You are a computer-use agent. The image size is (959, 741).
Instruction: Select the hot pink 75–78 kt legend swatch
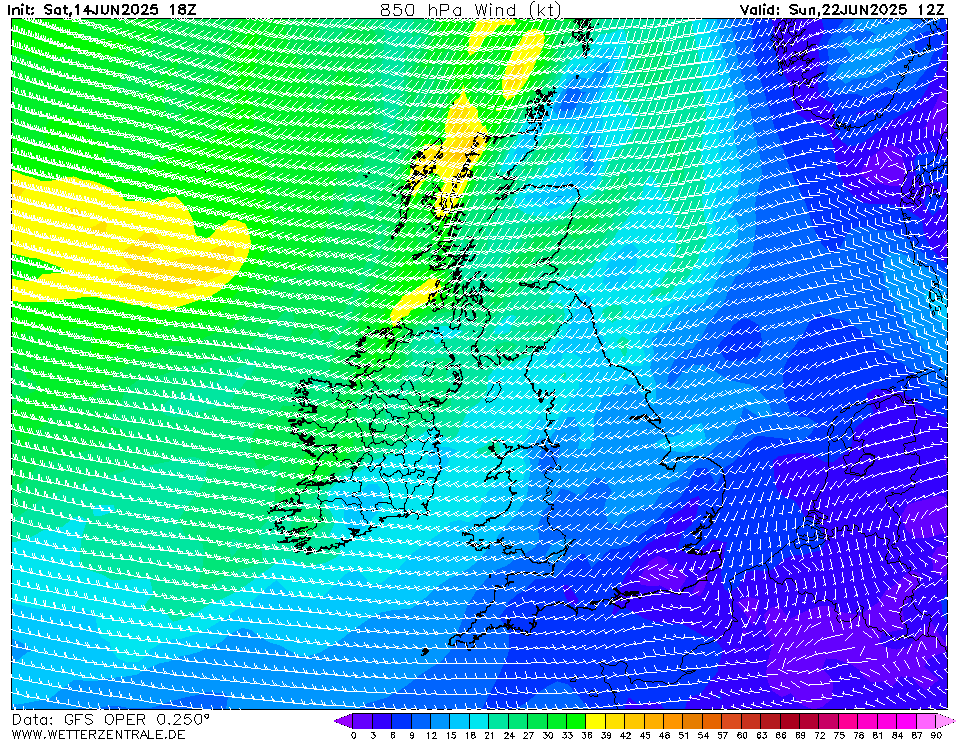(848, 721)
